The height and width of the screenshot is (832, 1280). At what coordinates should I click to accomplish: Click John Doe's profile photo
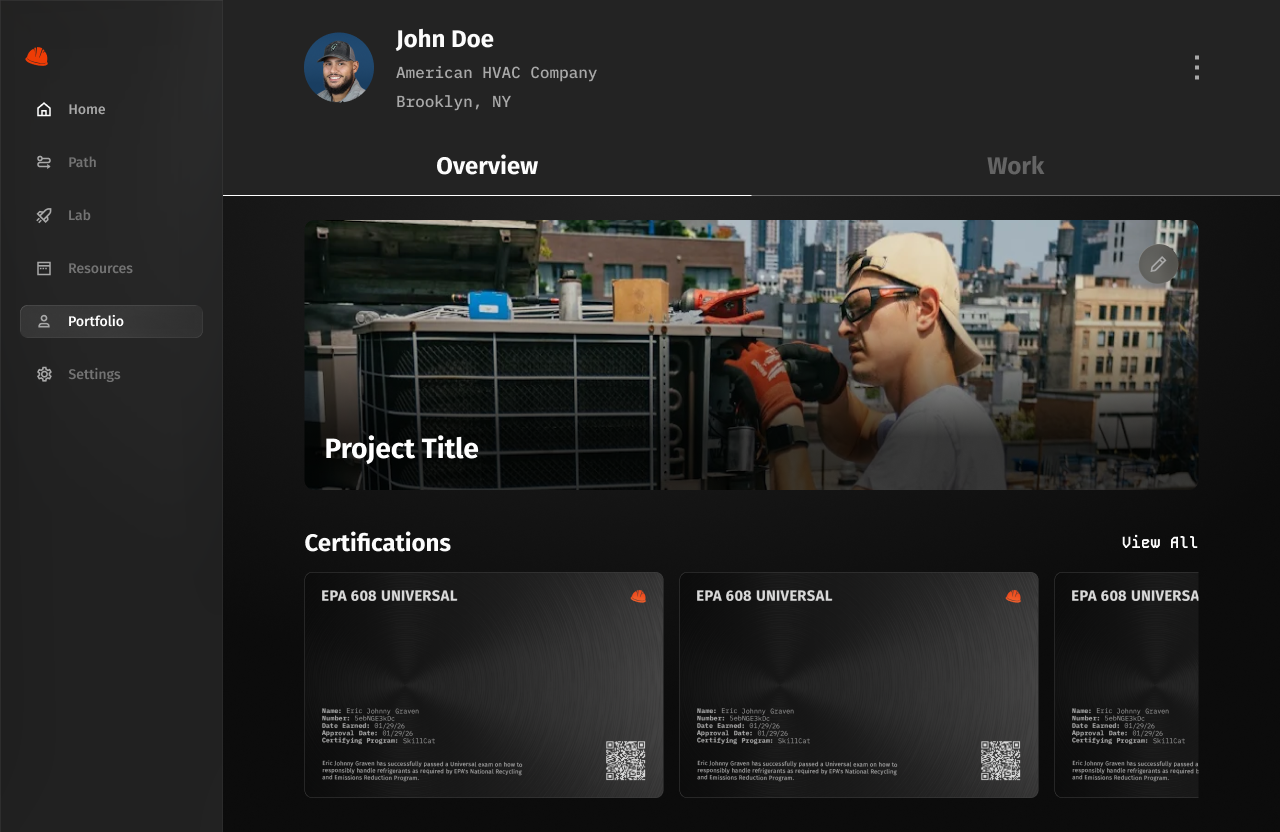pyautogui.click(x=339, y=67)
